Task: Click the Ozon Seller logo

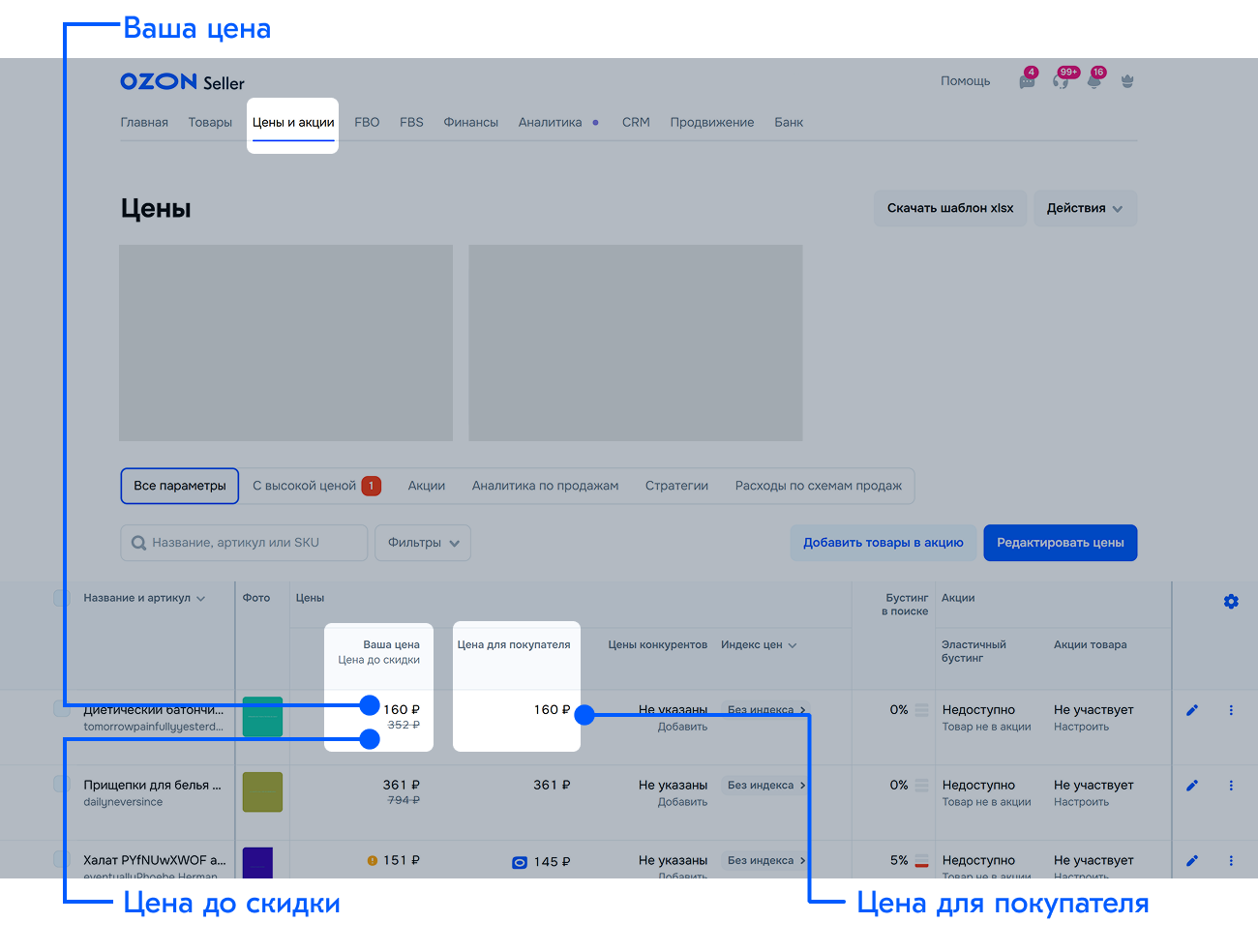Action: (182, 82)
